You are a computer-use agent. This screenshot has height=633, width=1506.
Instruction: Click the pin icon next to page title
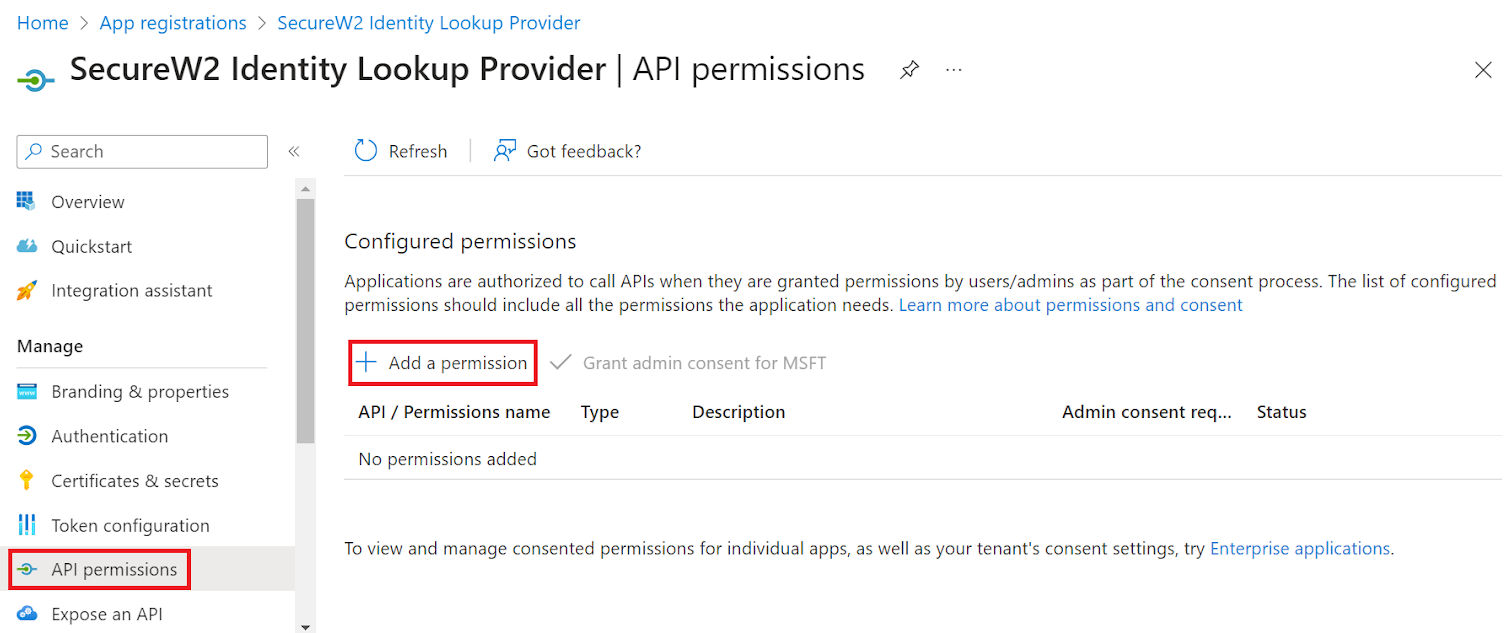[x=909, y=70]
